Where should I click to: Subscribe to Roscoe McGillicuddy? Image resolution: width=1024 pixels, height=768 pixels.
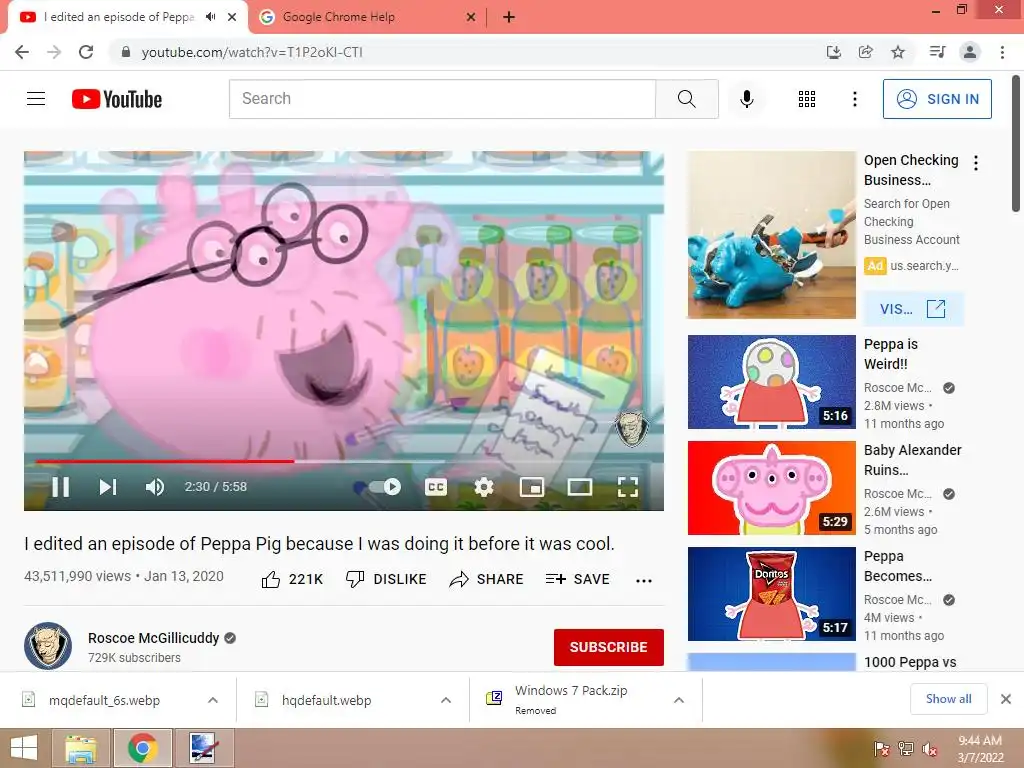609,647
